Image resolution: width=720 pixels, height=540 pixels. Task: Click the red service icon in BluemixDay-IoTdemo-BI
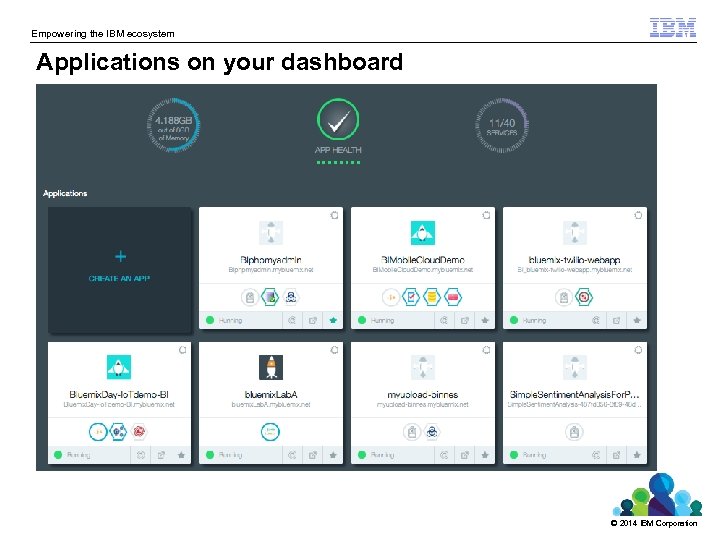coord(139,432)
